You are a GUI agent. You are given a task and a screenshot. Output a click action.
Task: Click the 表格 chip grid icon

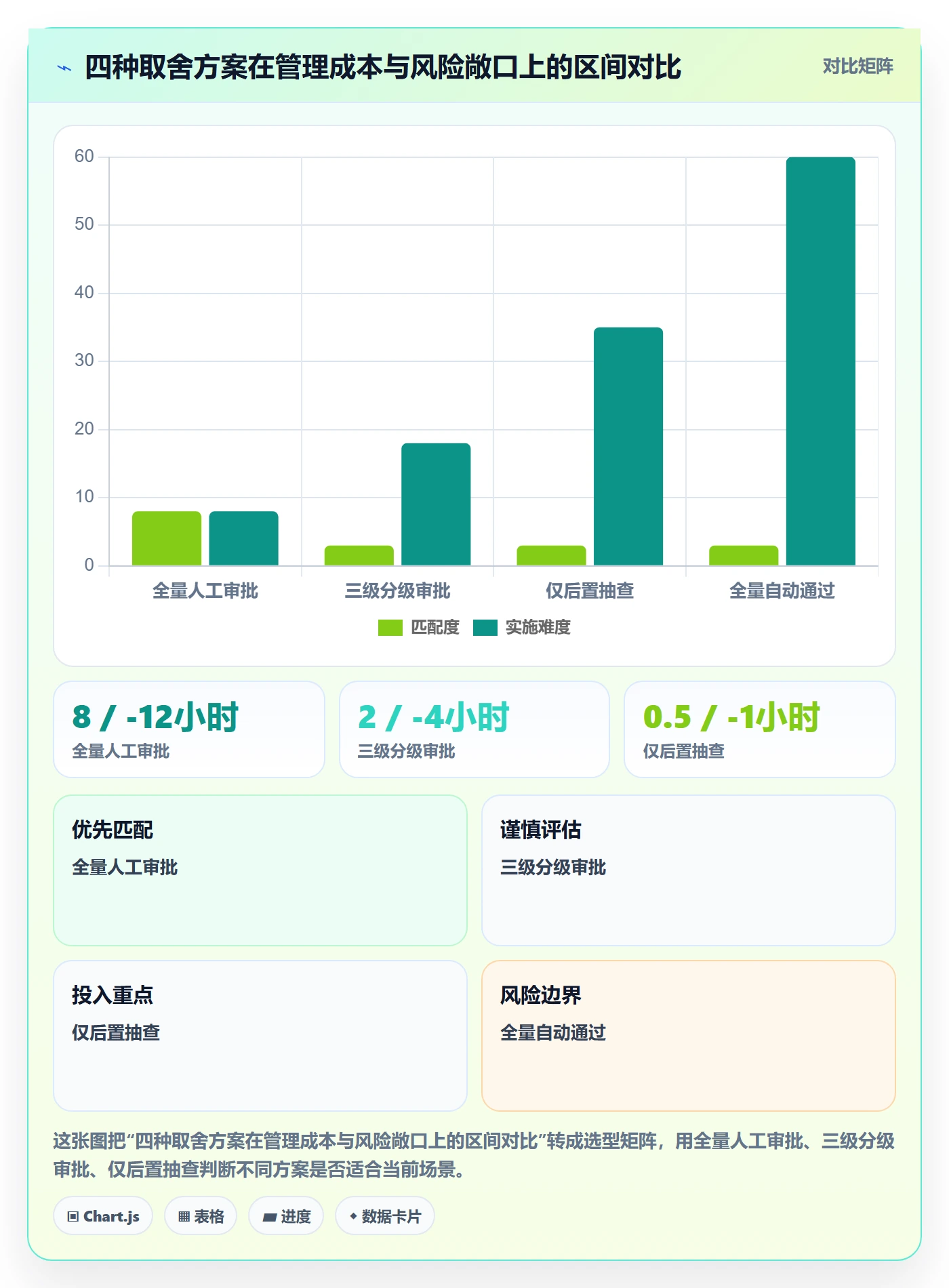[184, 1217]
